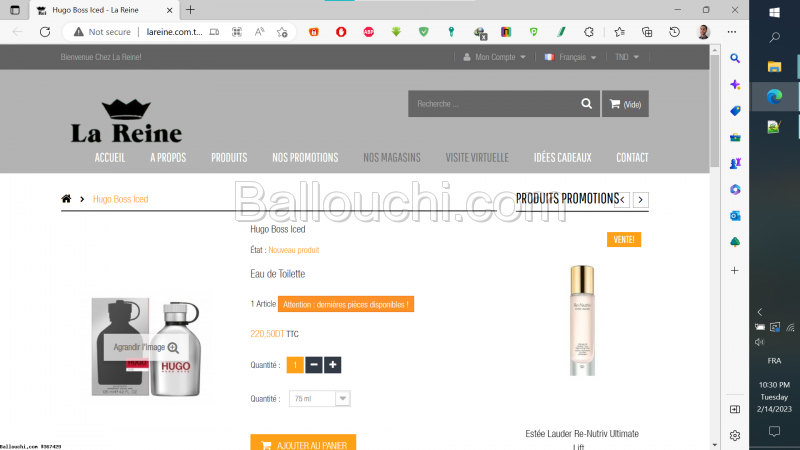
Task: Click the Nouveau produit state label
Action: point(294,250)
